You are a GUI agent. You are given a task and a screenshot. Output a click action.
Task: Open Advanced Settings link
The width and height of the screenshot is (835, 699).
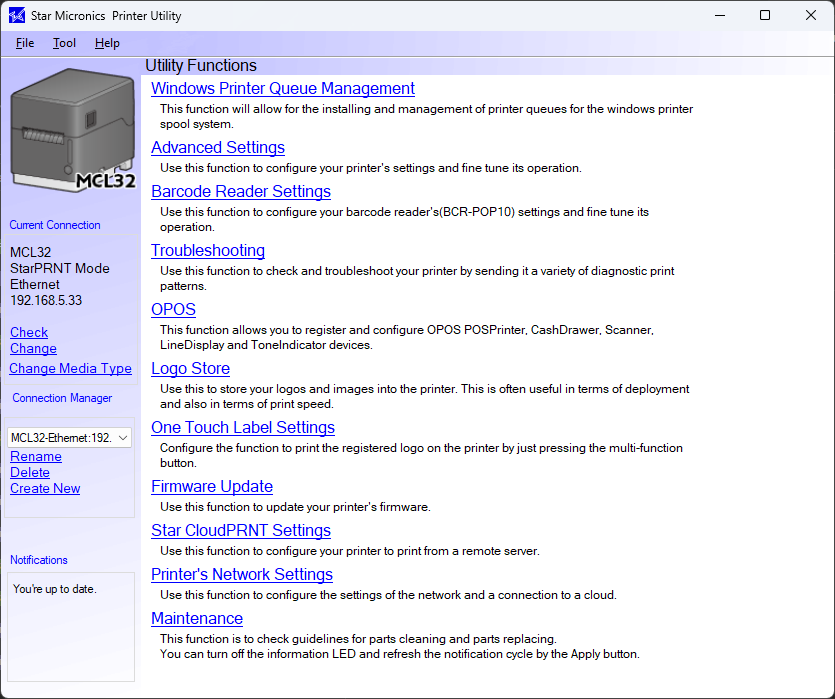[218, 147]
